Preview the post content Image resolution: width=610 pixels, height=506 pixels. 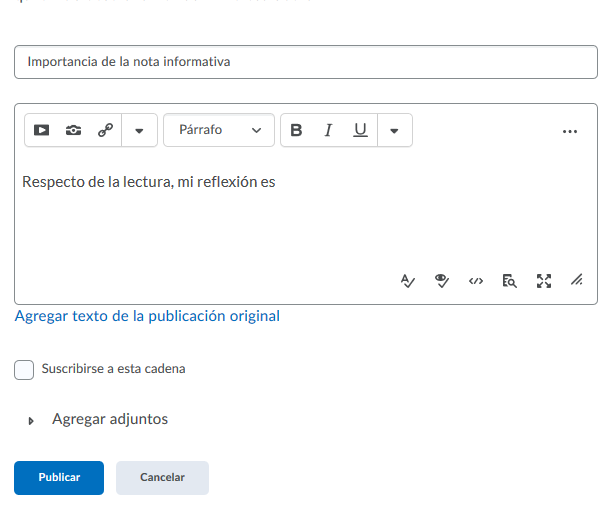509,281
